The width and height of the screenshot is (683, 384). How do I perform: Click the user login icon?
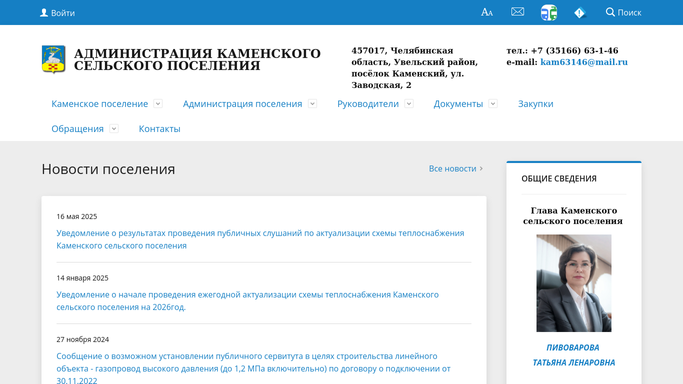(44, 13)
